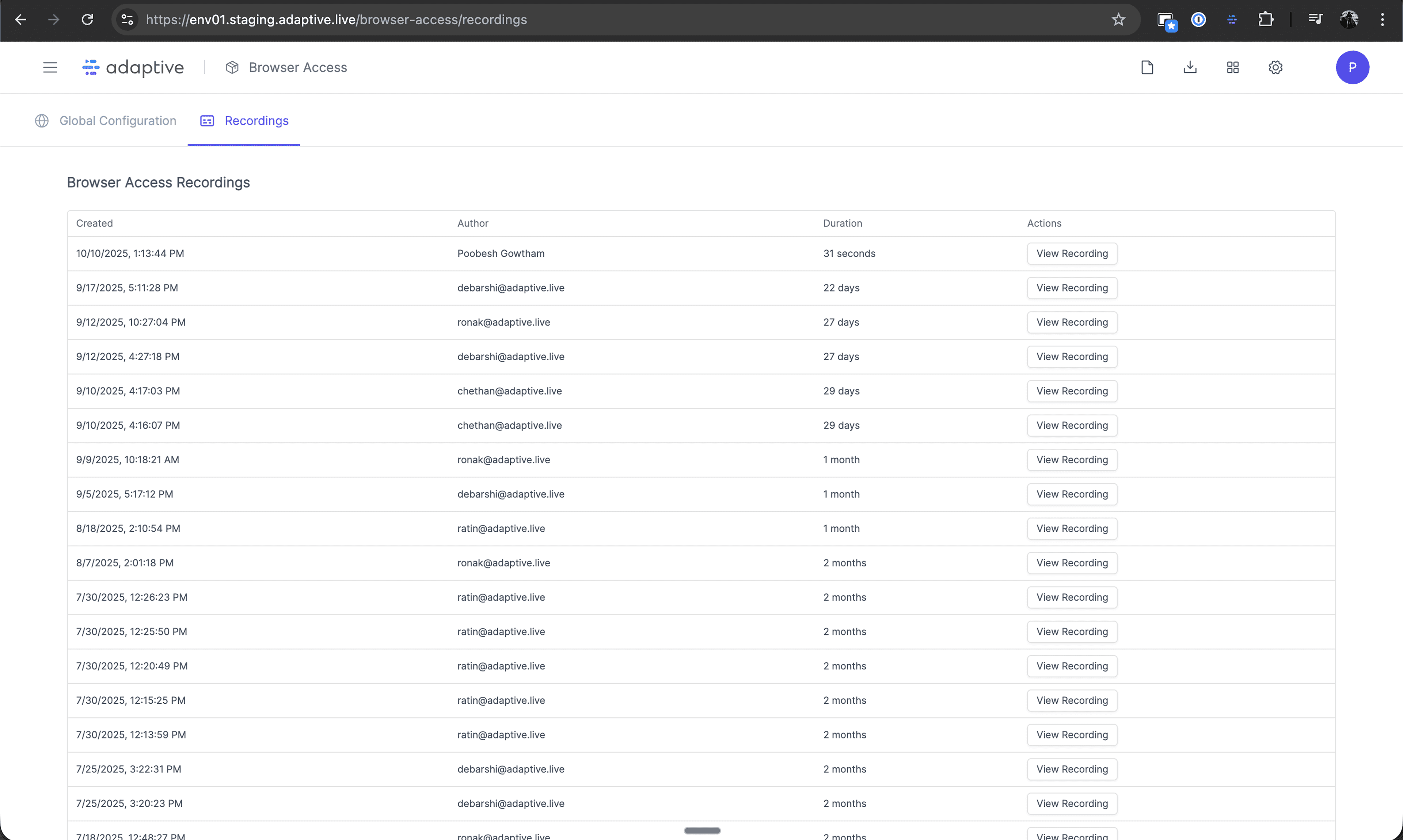The image size is (1403, 840).
Task: Bookmark this page with star icon
Action: click(x=1118, y=19)
